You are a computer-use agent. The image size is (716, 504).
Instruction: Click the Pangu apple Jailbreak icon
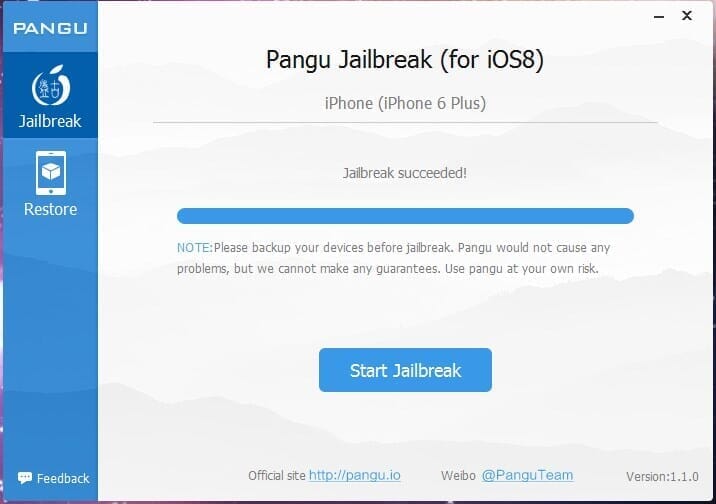tap(51, 85)
